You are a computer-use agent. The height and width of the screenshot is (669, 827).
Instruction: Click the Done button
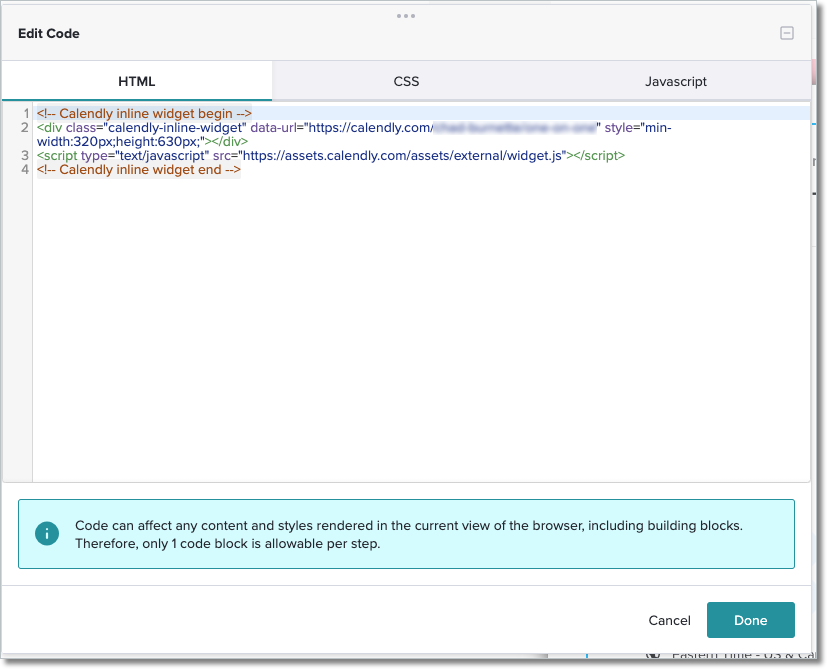pos(751,620)
